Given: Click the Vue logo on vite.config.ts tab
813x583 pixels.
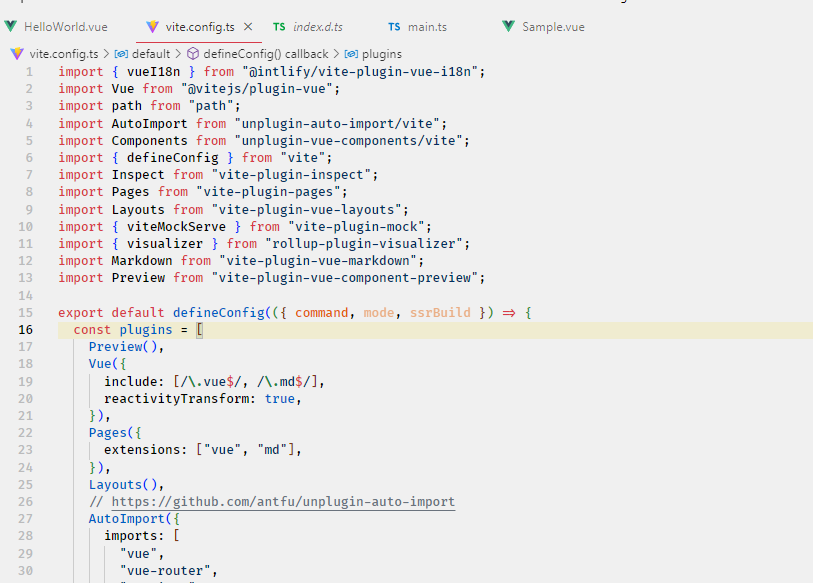Looking at the screenshot, I should 152,25.
